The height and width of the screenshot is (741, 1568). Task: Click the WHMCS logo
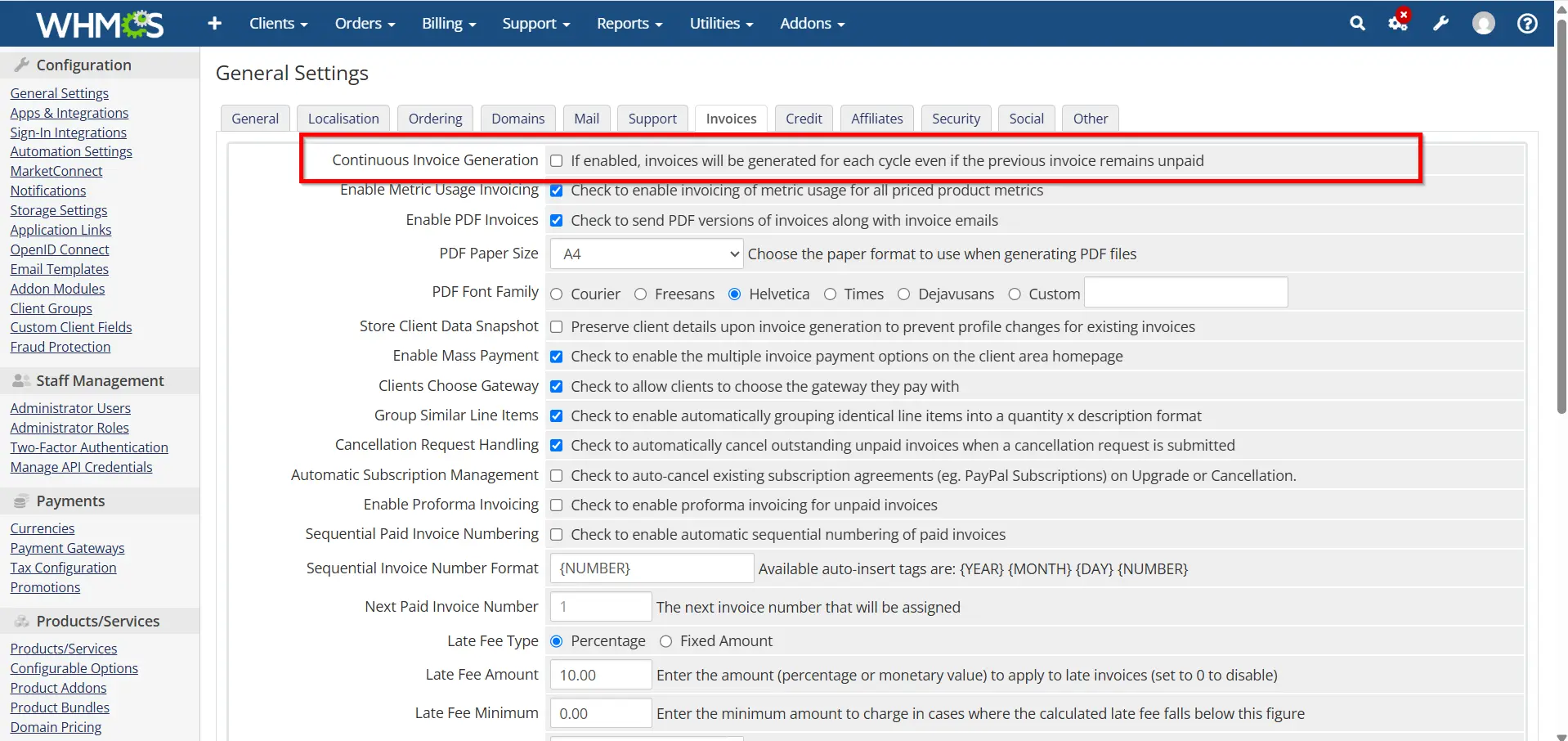pyautogui.click(x=100, y=24)
